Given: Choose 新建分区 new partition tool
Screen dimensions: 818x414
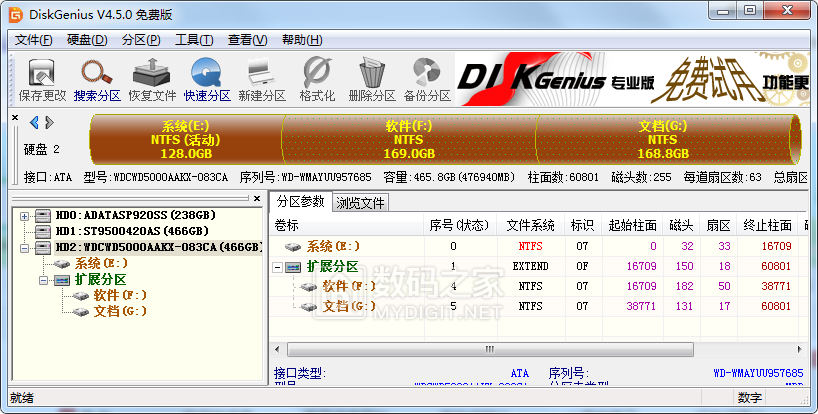Looking at the screenshot, I should (262, 80).
